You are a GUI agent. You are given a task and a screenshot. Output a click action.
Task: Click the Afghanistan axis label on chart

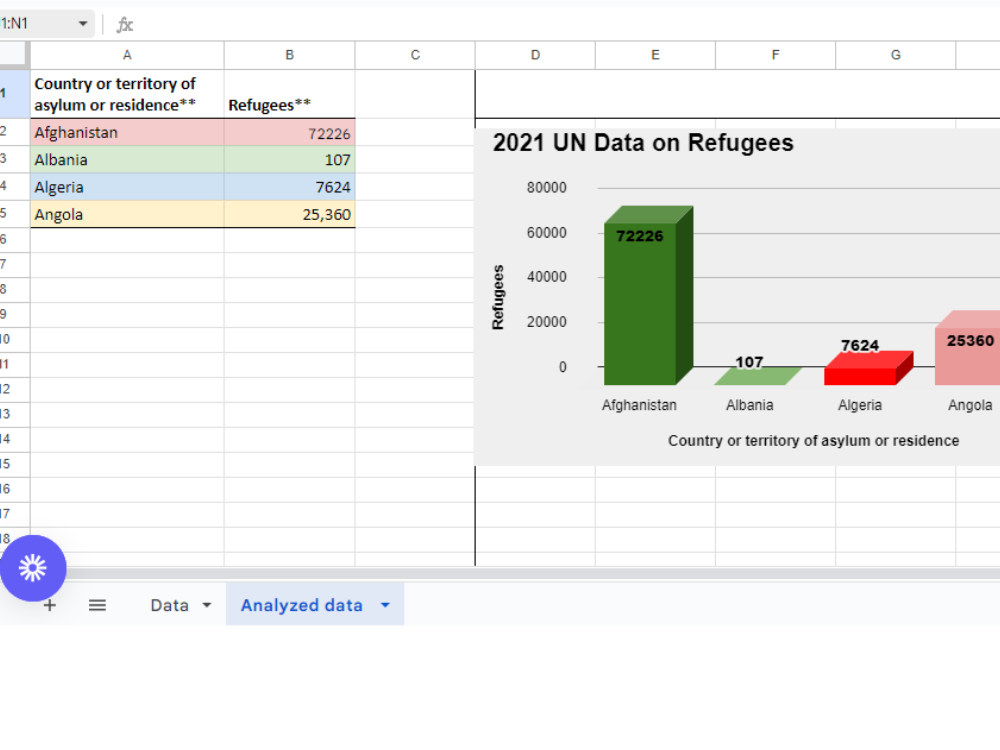[639, 405]
